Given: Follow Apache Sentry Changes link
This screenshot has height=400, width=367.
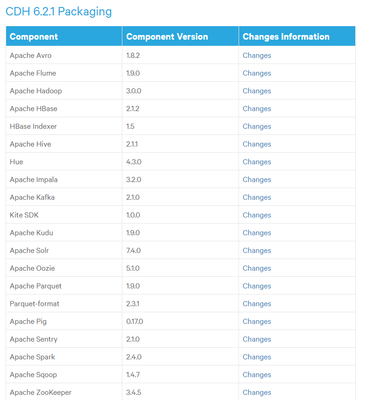Looking at the screenshot, I should (257, 339).
